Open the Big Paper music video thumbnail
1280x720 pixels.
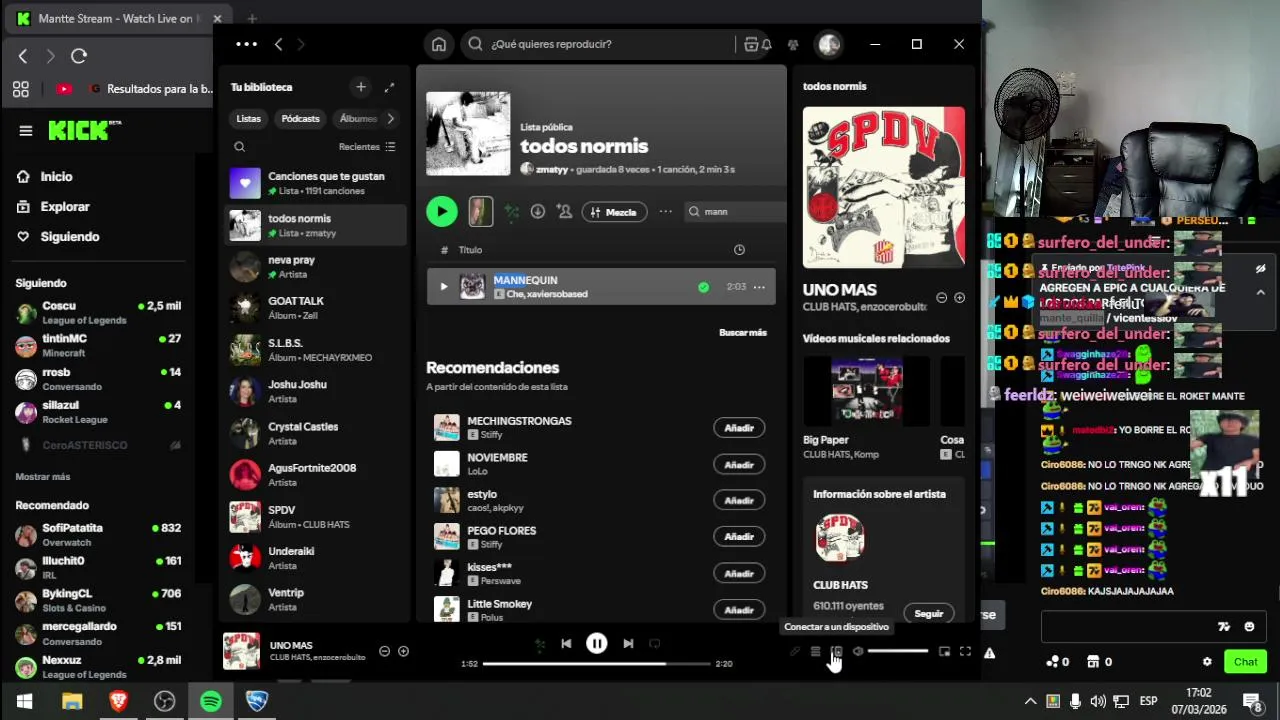(866, 391)
